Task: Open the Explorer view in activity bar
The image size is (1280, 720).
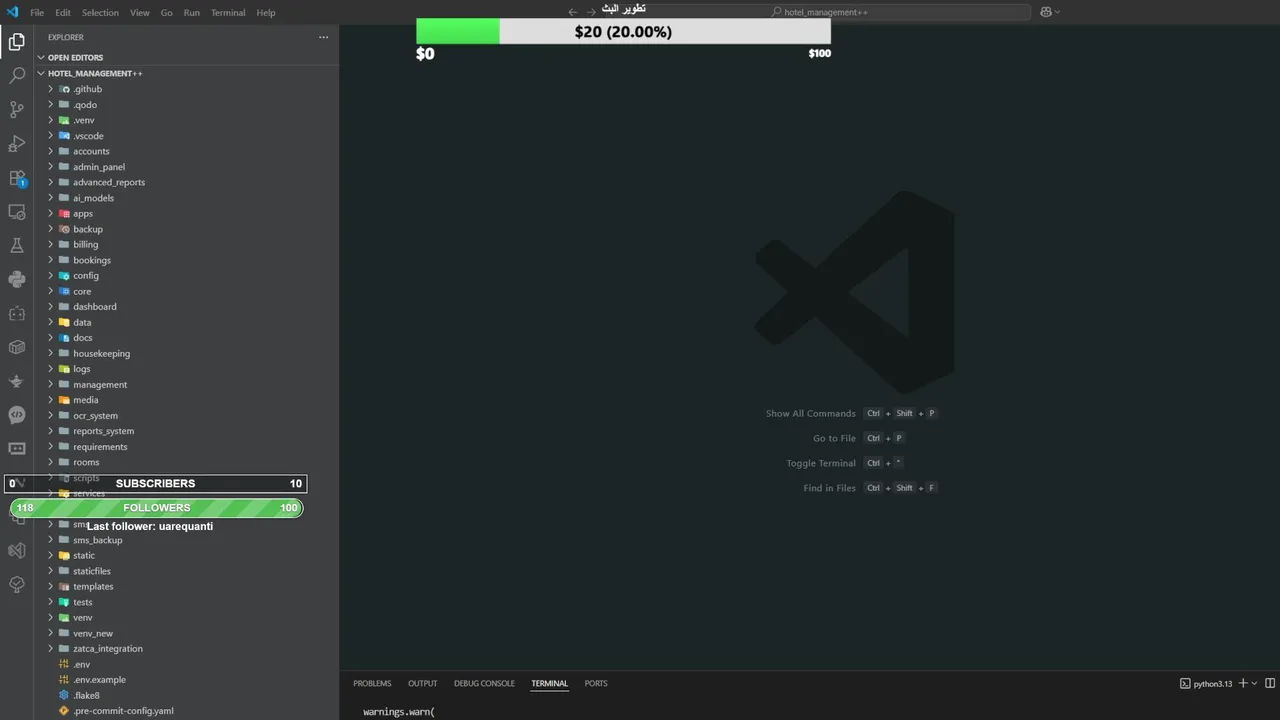Action: [17, 42]
